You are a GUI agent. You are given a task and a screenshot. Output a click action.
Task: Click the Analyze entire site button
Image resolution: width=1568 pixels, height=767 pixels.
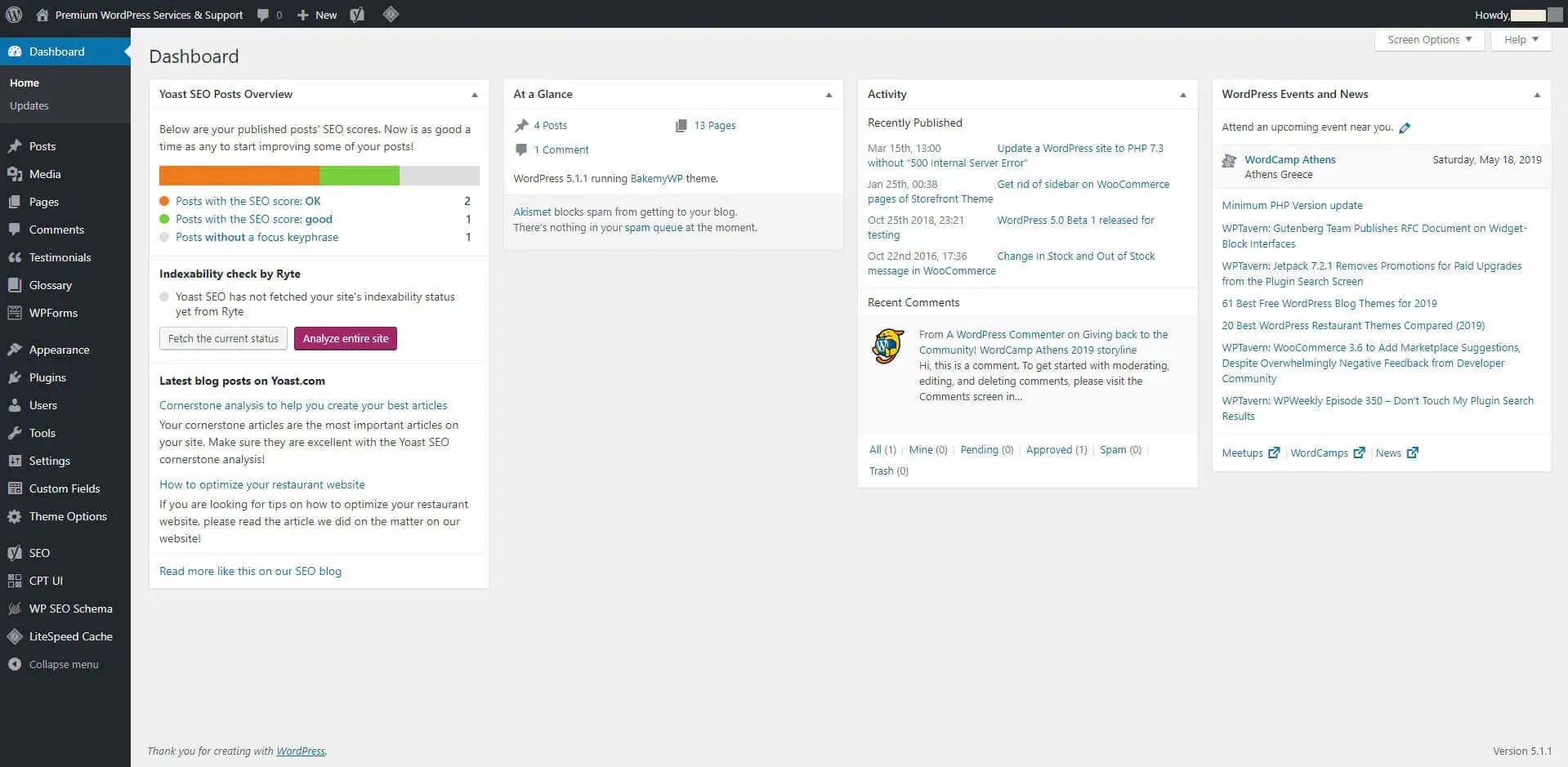click(346, 338)
